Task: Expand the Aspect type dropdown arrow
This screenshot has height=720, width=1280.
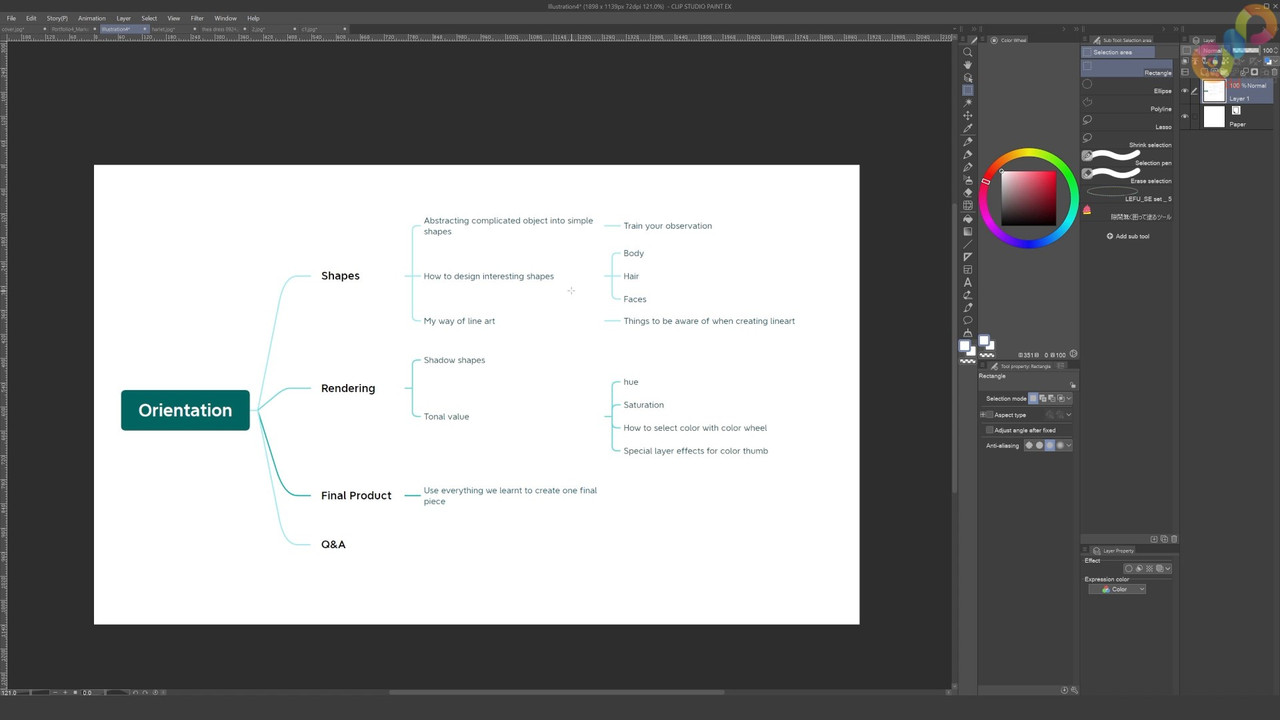Action: pyautogui.click(x=1069, y=414)
